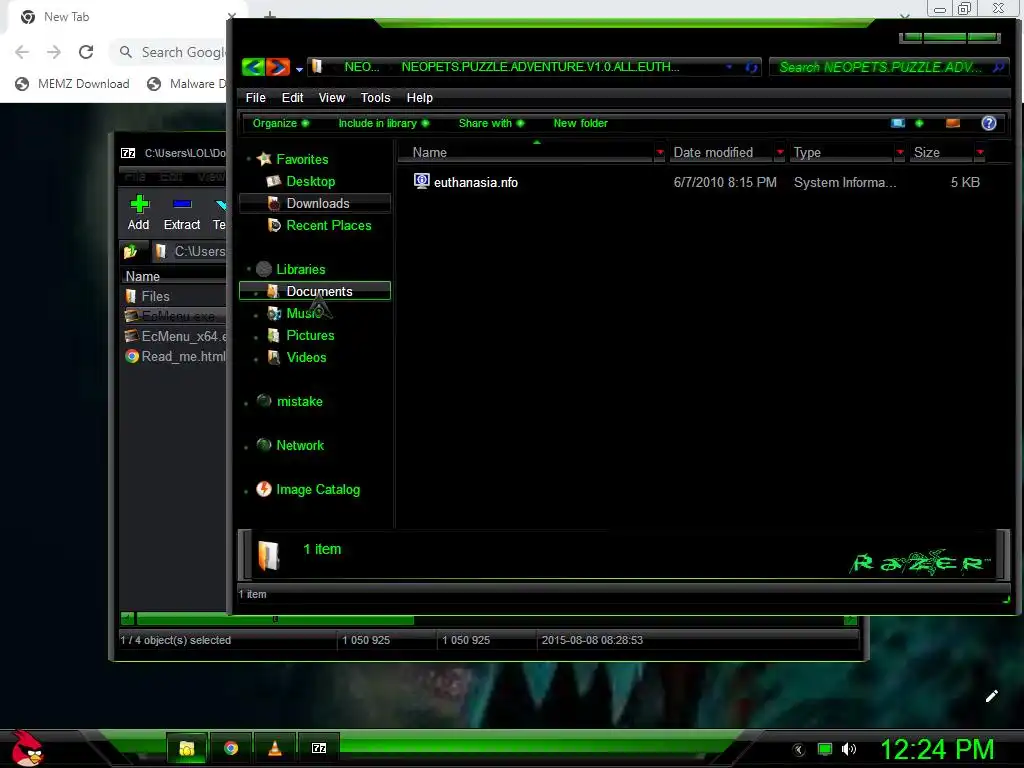Open Recent Places in Favorites
Viewport: 1024px width, 768px height.
click(x=328, y=225)
